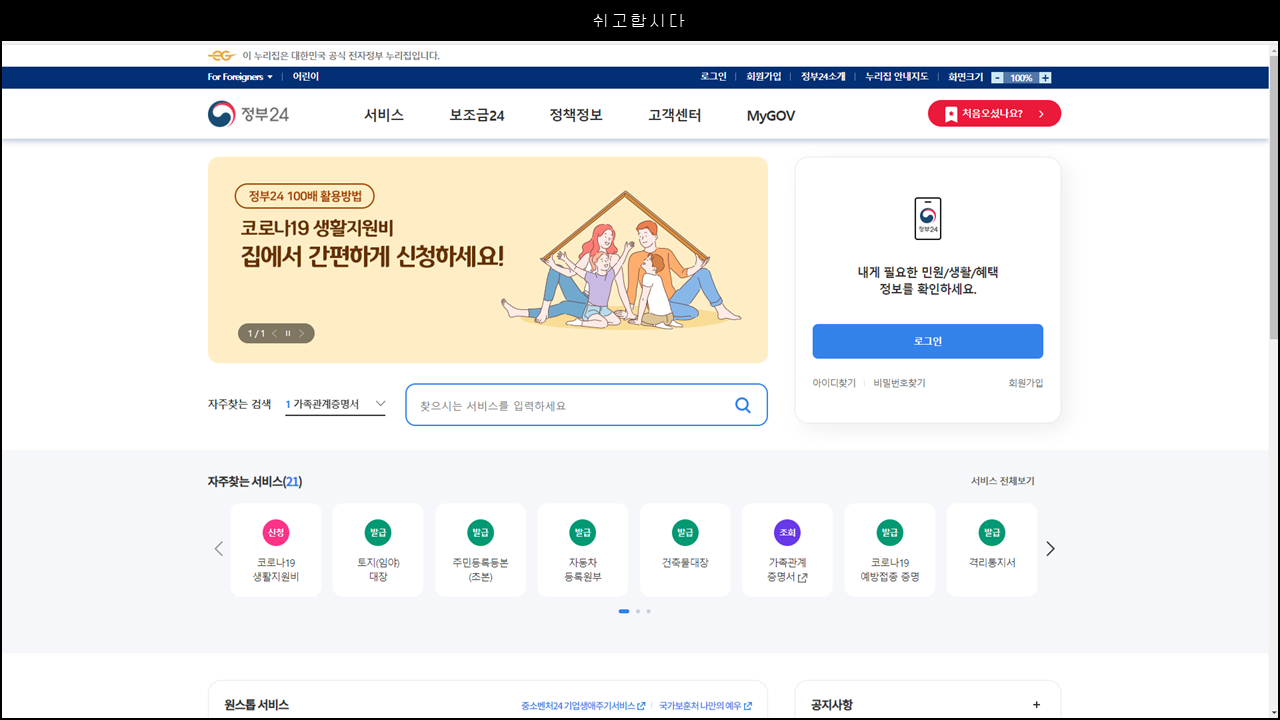
Task: Click the 원스톱 서비스 heading
Action: (x=257, y=705)
